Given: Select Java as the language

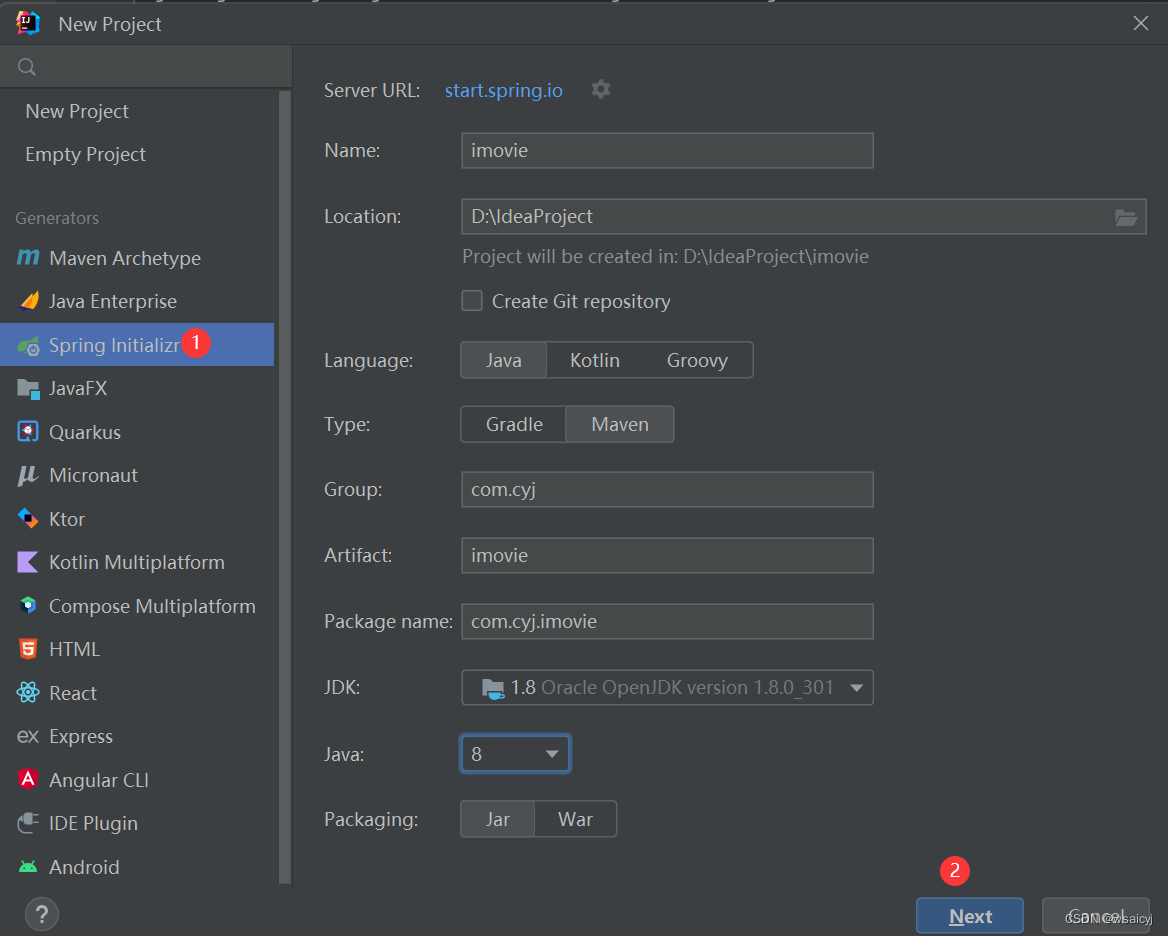Looking at the screenshot, I should (x=504, y=360).
